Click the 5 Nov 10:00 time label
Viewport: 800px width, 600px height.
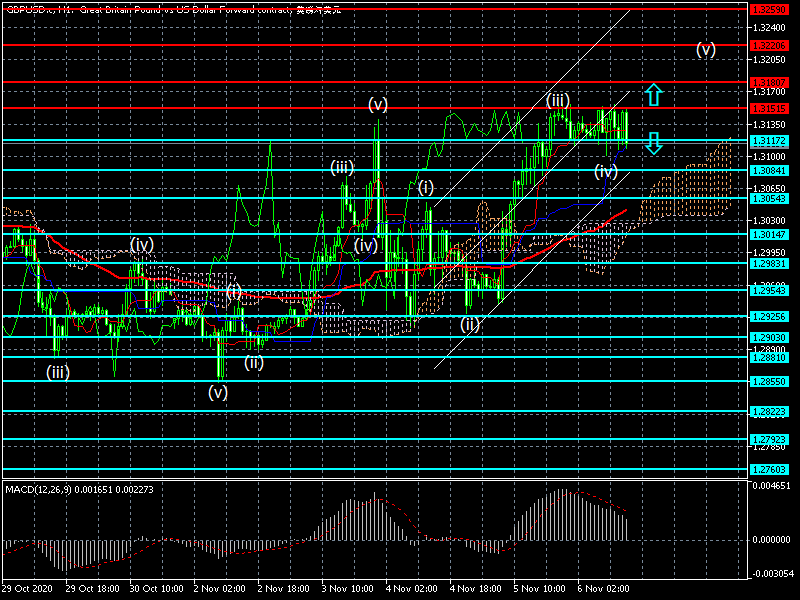540,589
